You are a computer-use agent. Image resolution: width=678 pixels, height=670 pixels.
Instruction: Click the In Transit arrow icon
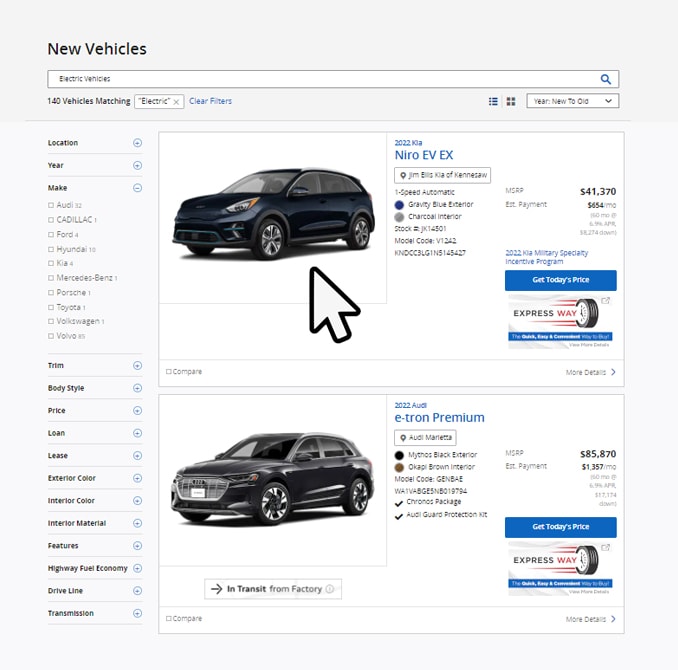pyautogui.click(x=216, y=589)
